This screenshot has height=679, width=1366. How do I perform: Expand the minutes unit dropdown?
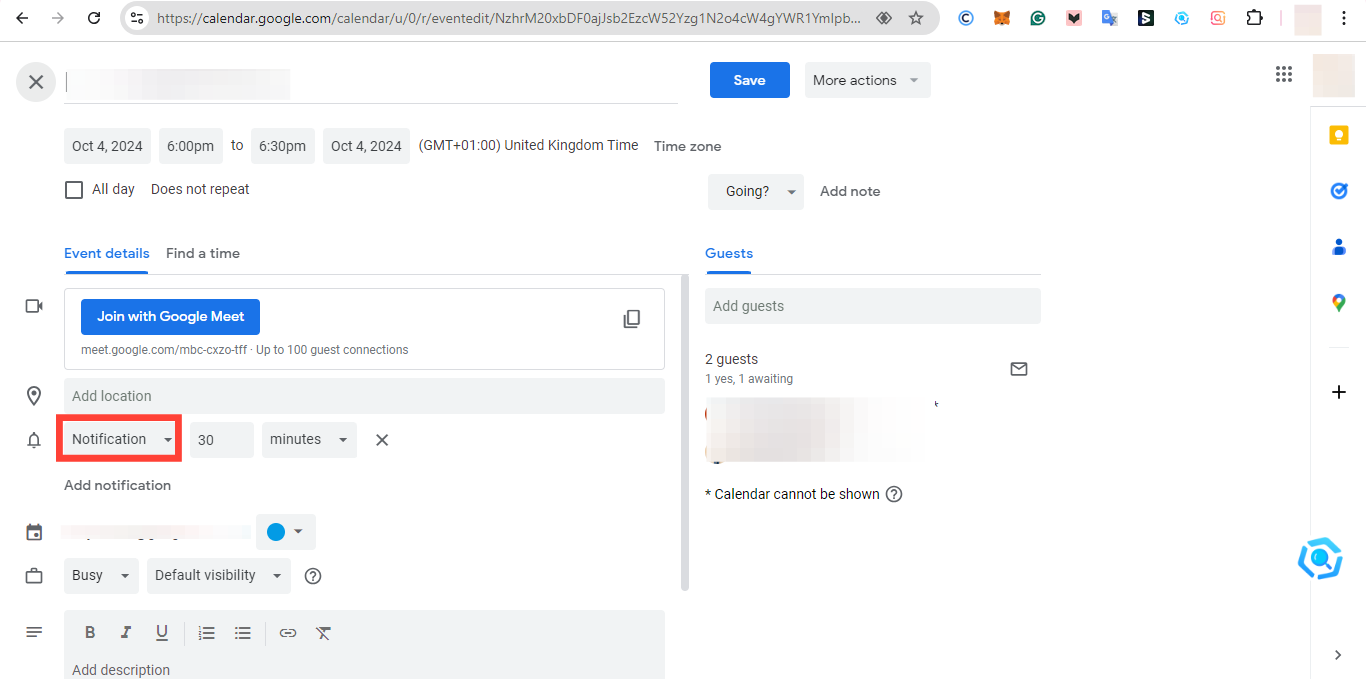pyautogui.click(x=309, y=439)
